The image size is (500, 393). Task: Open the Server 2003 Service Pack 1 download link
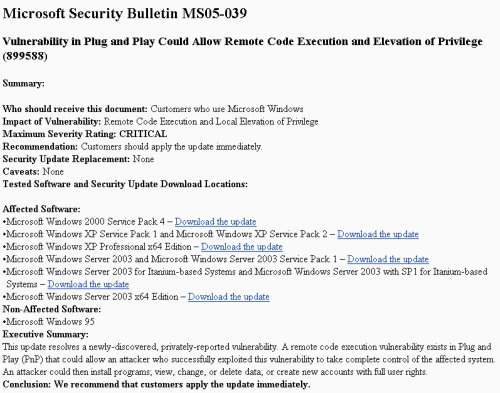click(388, 259)
